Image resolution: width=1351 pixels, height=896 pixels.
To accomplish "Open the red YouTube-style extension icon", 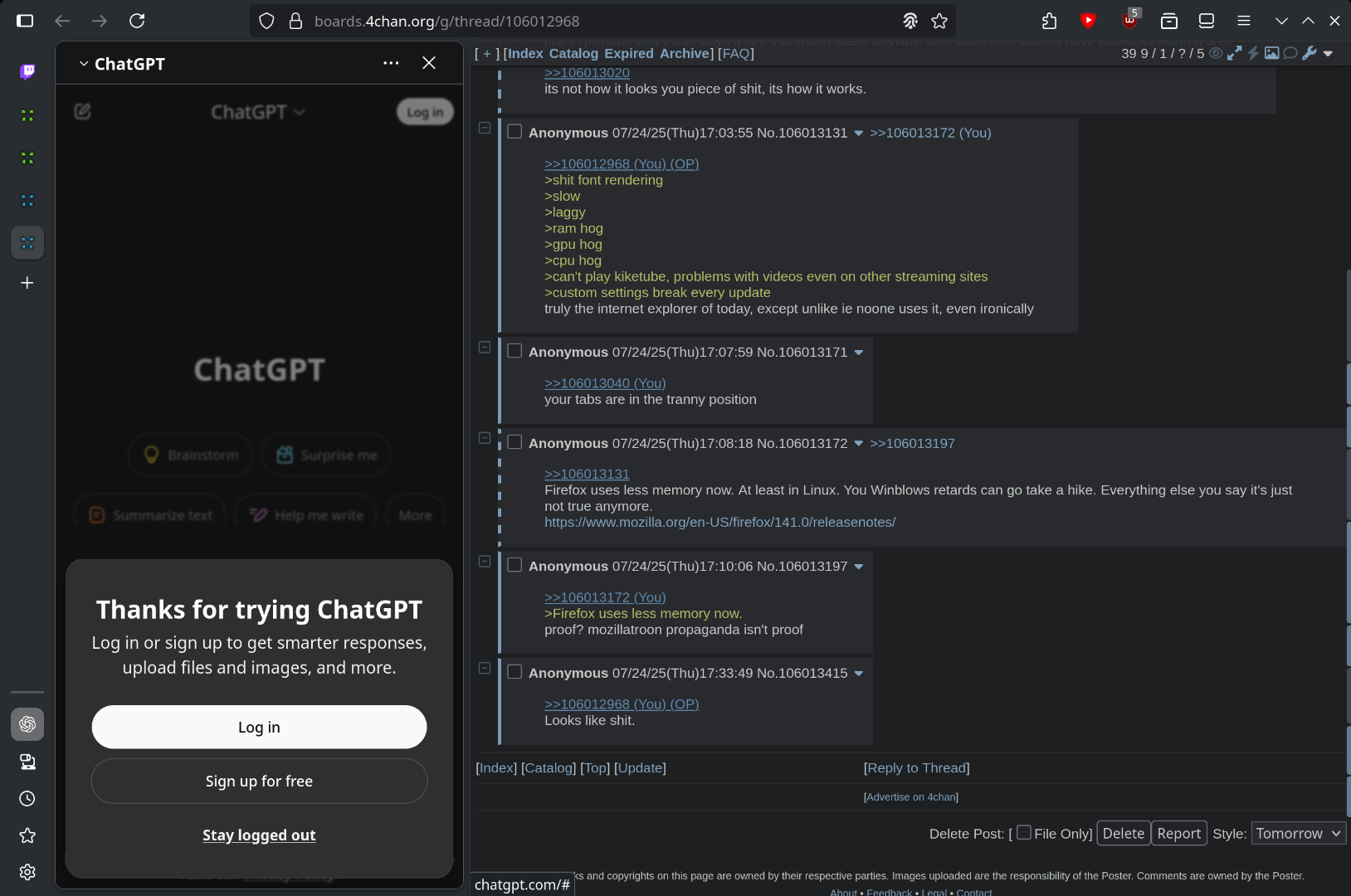I will click(x=1088, y=21).
